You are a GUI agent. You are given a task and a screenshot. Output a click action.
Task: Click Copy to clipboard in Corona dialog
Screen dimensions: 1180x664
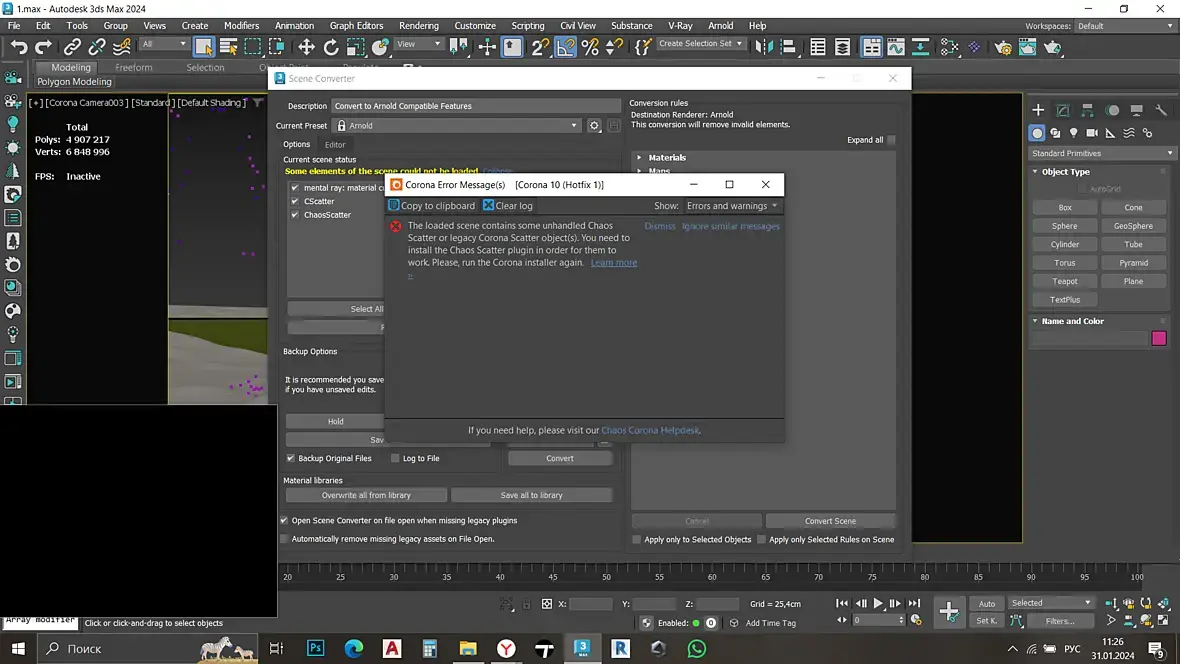432,206
